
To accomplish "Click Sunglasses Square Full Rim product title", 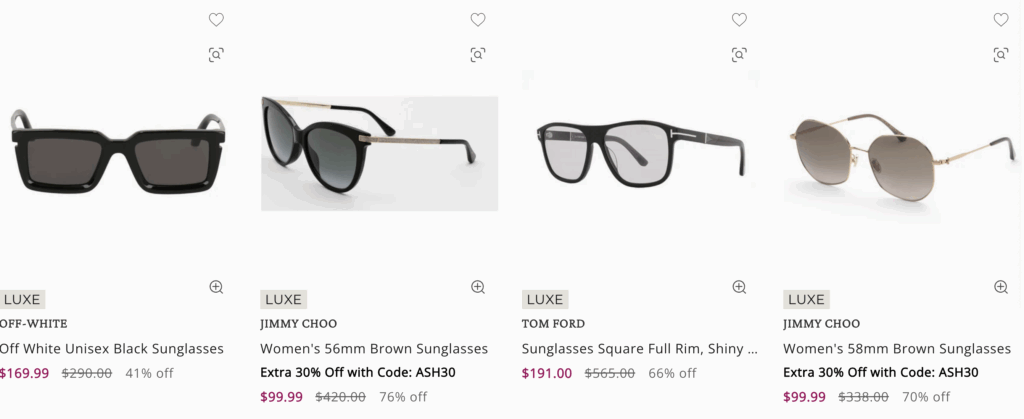I will (640, 349).
